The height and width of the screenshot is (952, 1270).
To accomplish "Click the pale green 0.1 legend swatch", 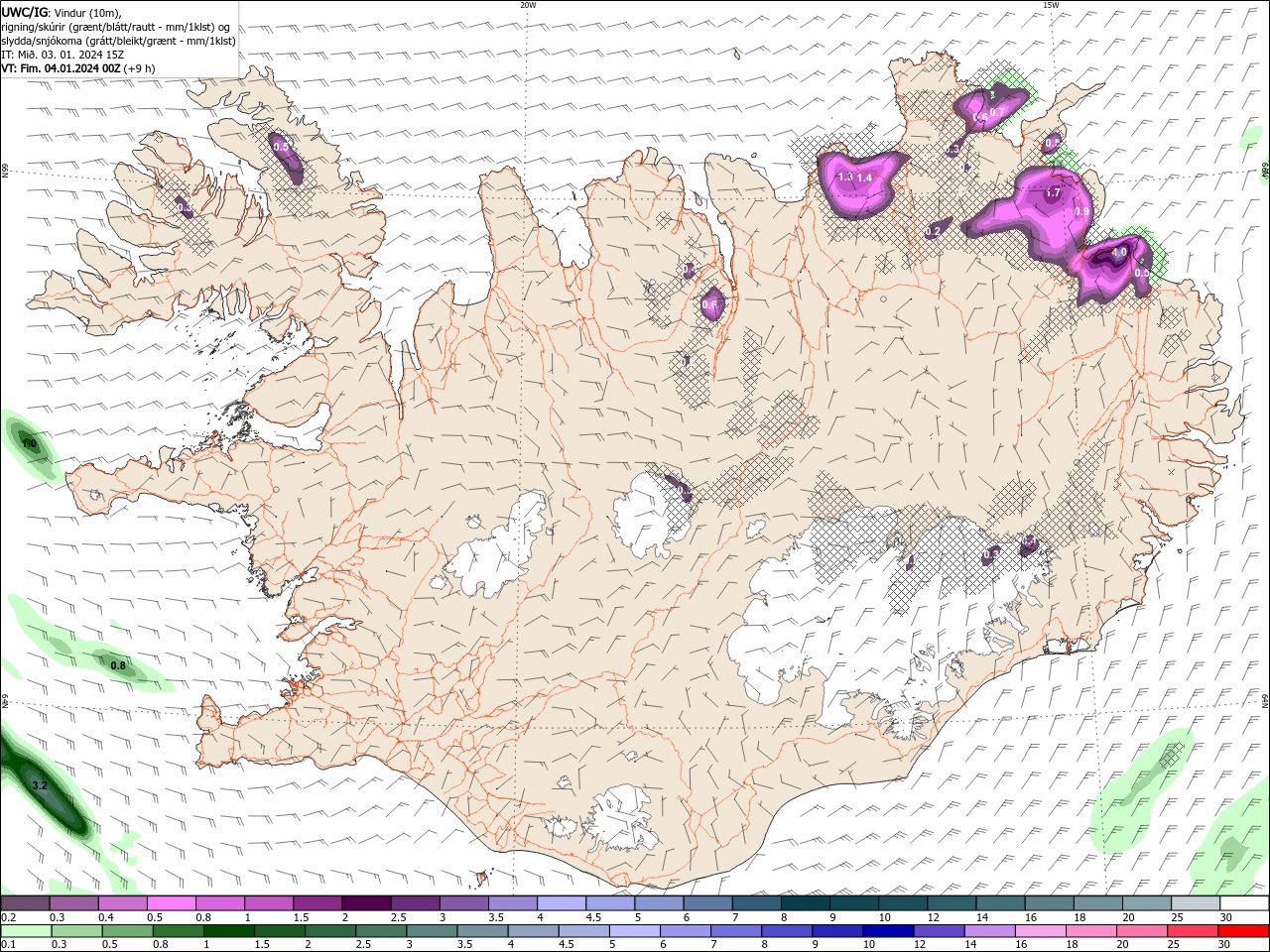I will (x=26, y=930).
